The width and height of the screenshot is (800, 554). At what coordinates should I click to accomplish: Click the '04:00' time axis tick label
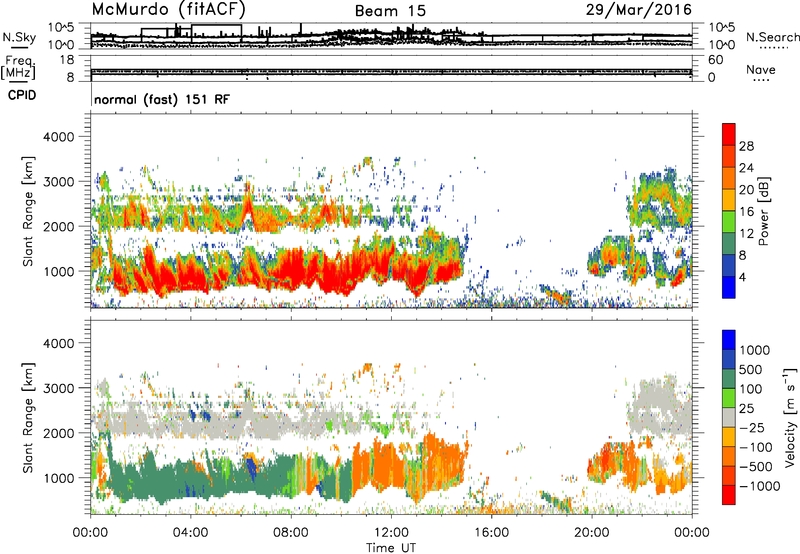pyautogui.click(x=190, y=533)
